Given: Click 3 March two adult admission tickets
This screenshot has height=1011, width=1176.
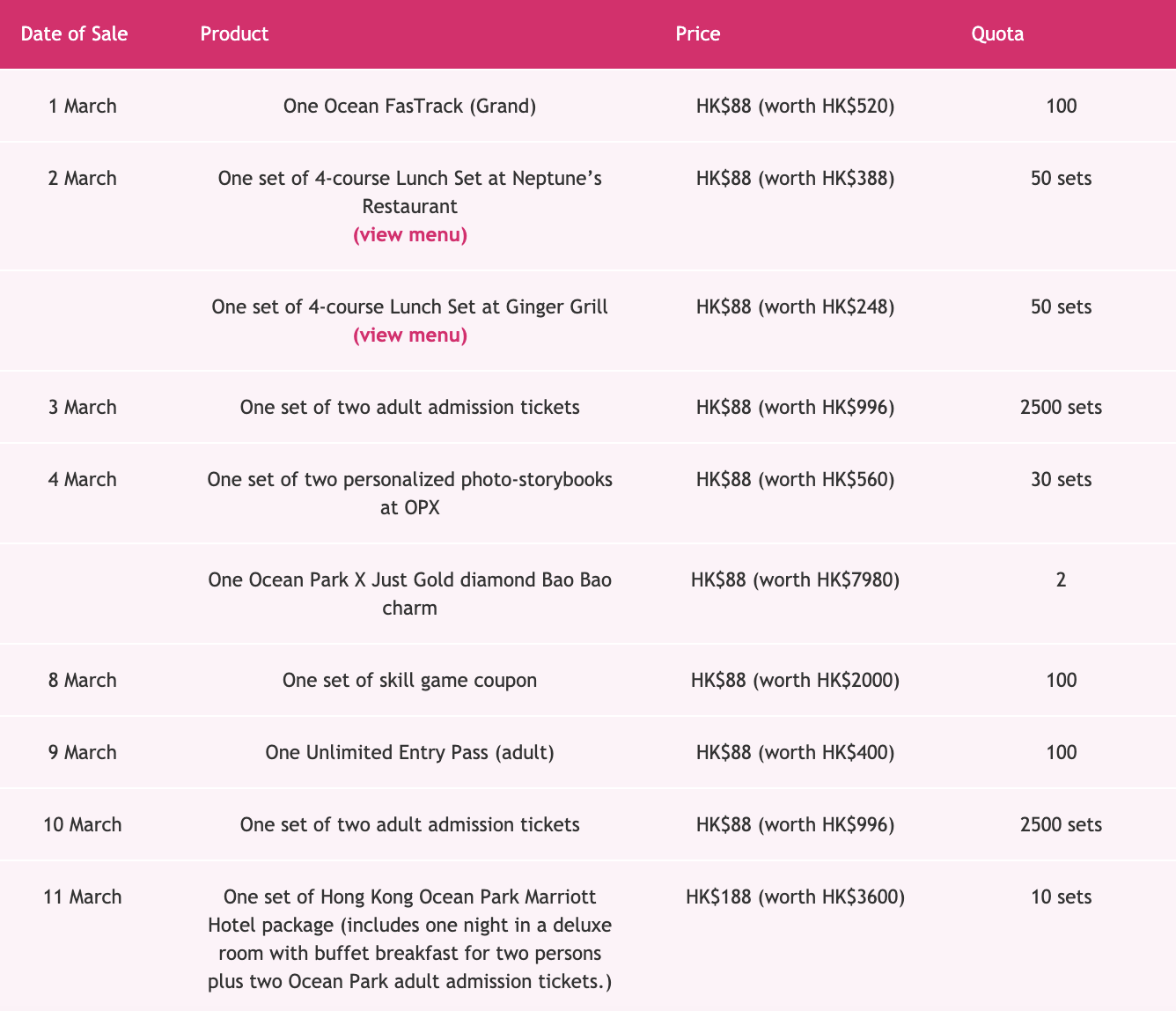Looking at the screenshot, I should pos(410,407).
